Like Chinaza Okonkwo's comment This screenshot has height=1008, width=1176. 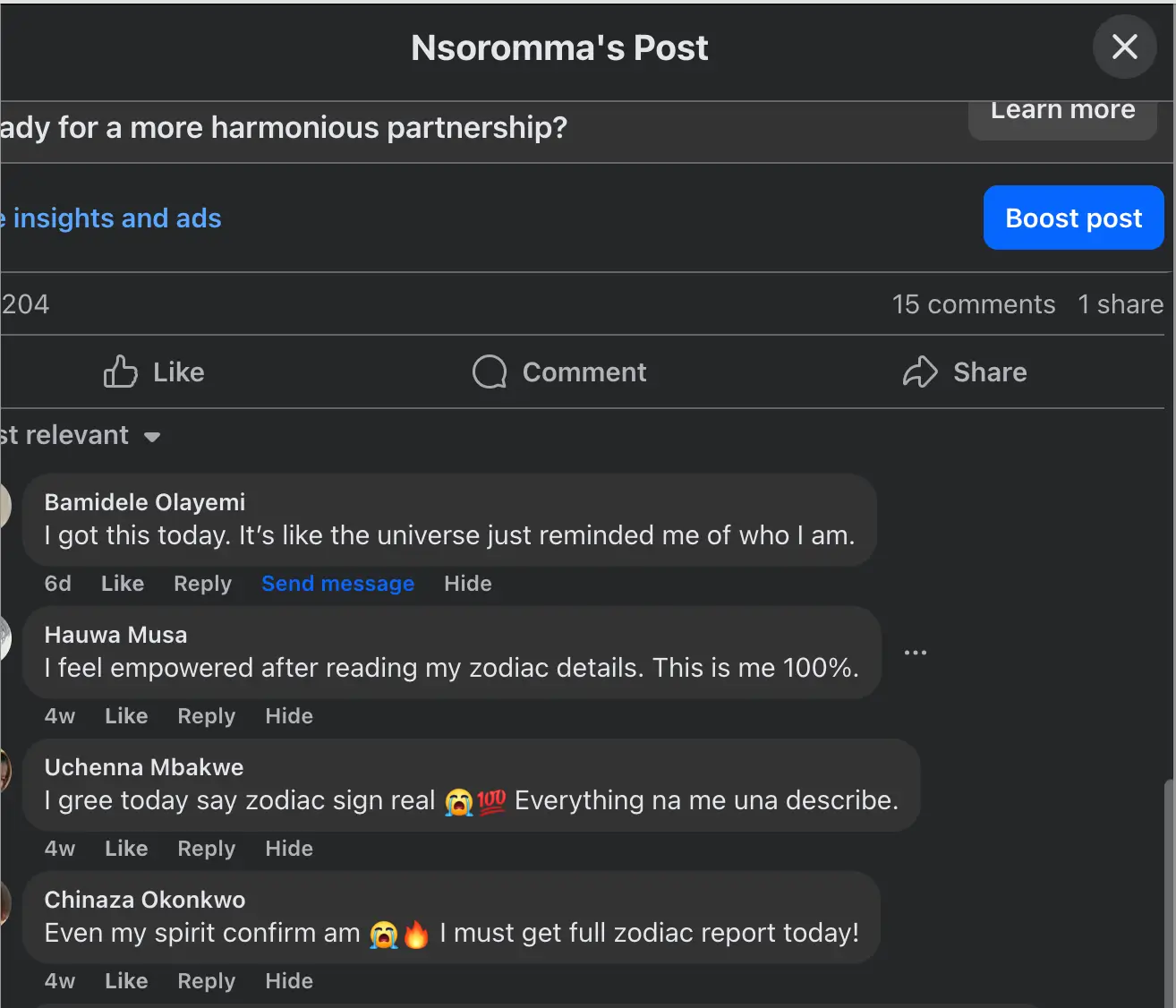click(x=125, y=980)
